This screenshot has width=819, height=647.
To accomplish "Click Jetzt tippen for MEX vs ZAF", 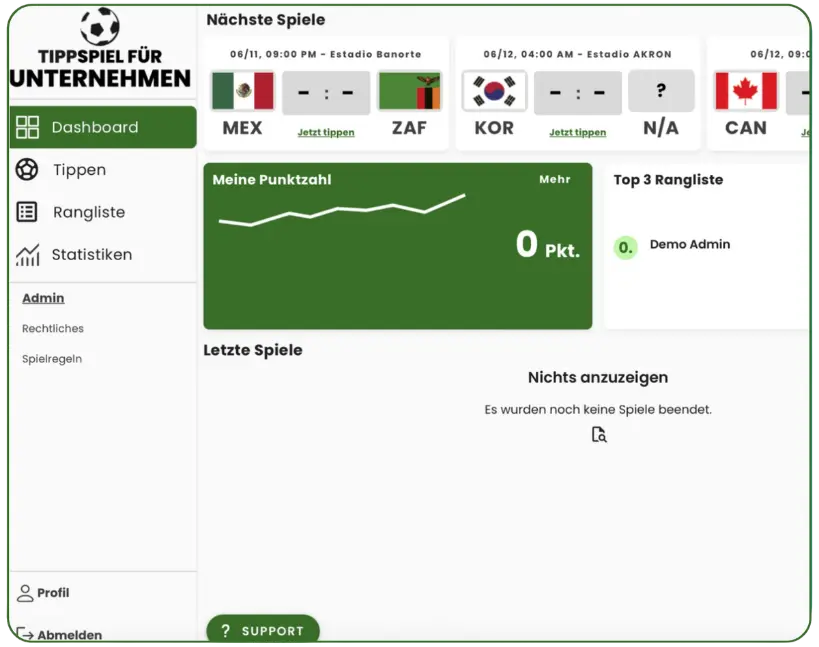I will pyautogui.click(x=326, y=132).
